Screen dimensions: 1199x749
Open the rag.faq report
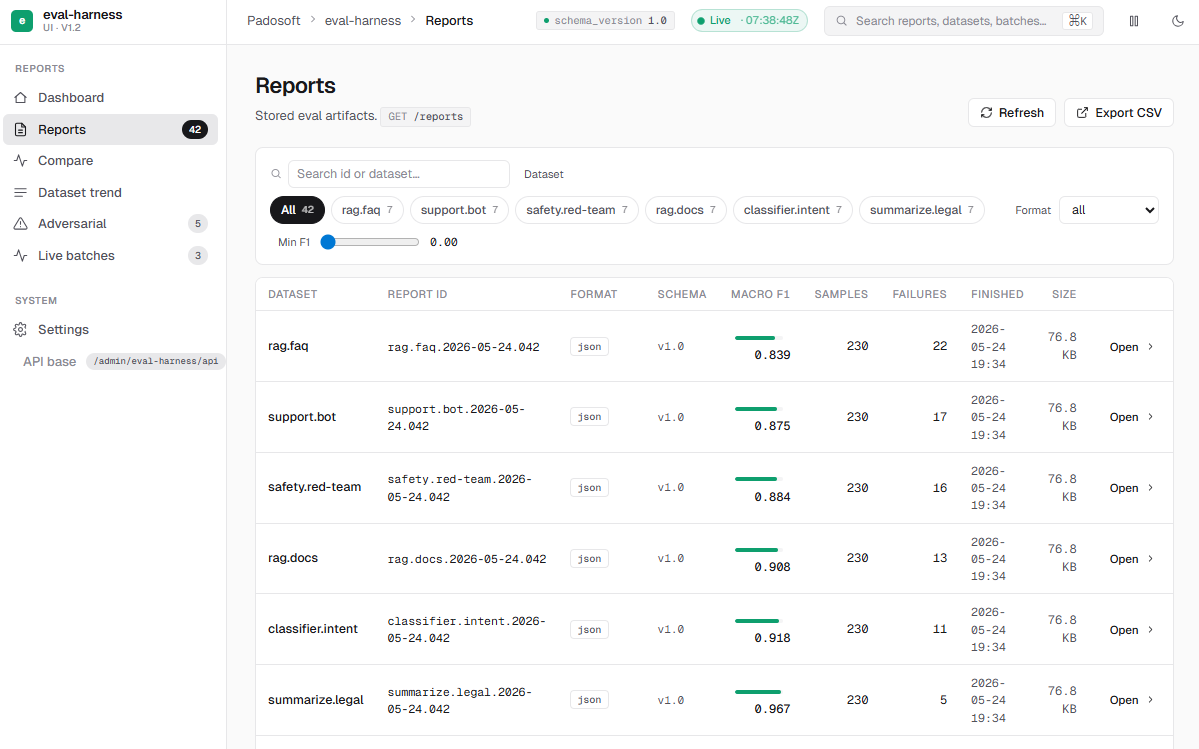point(1131,347)
